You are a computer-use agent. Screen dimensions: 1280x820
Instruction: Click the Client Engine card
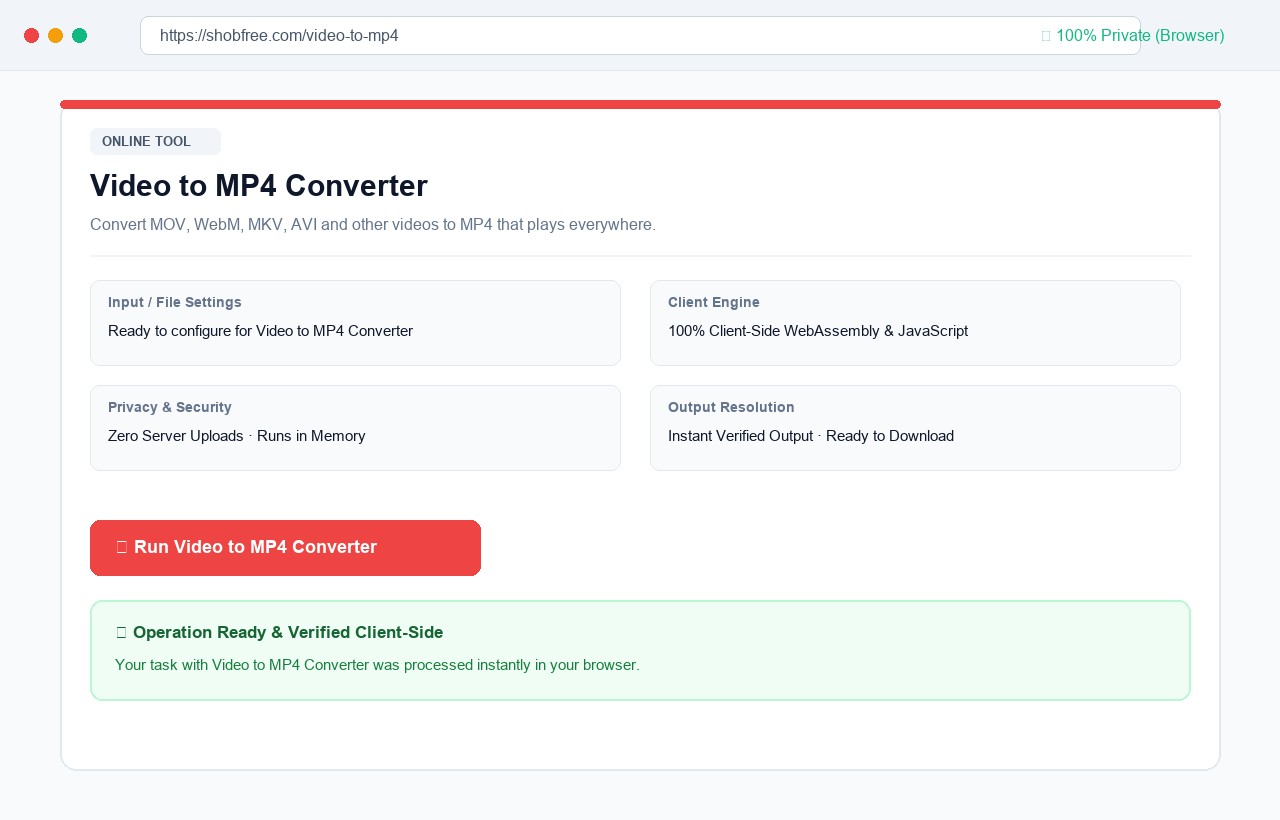coord(915,323)
